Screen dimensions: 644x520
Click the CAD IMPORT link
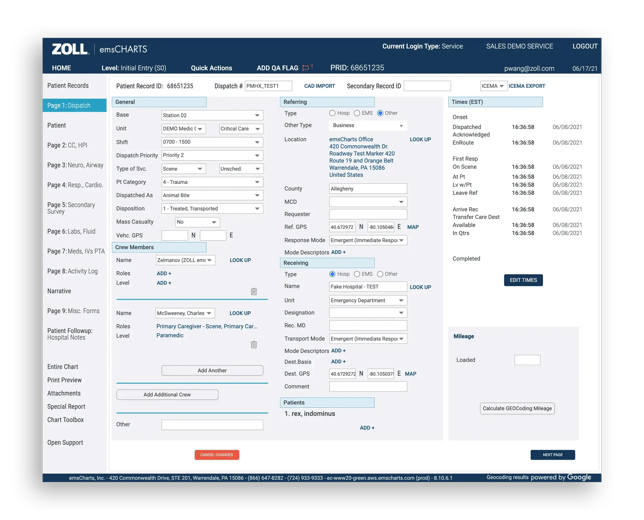319,86
